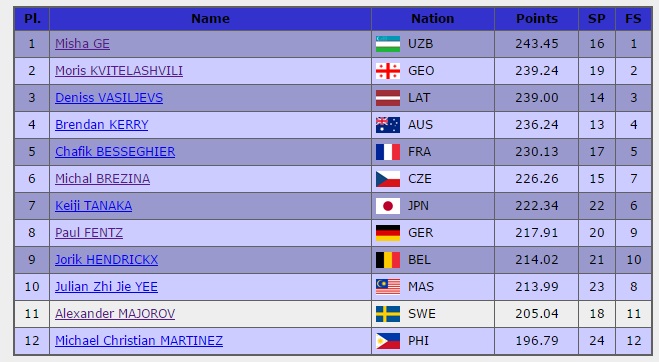Open Michal BREZINA's profile
This screenshot has height=362, width=659.
click(x=103, y=179)
